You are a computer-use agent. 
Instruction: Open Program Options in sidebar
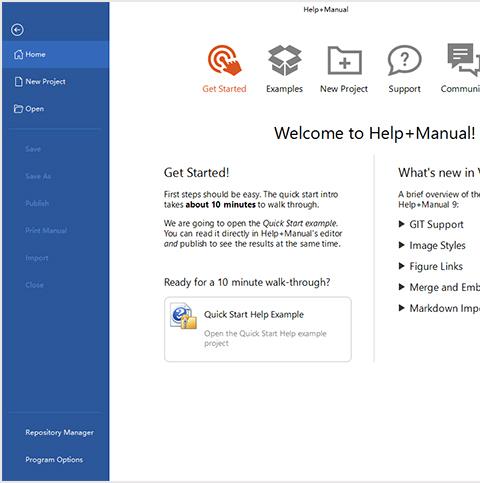click(54, 459)
